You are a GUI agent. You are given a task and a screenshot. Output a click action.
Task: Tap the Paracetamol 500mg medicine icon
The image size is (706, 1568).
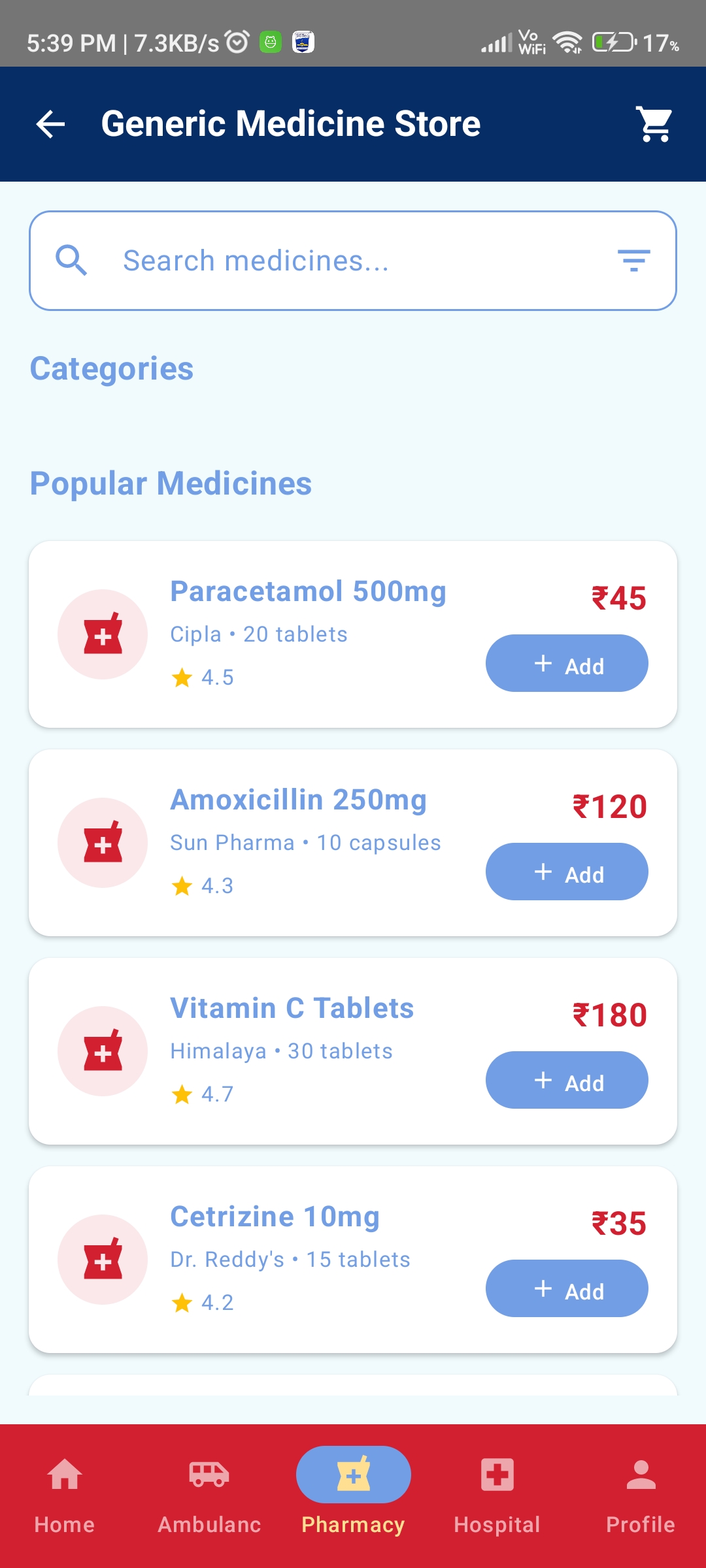[x=103, y=634]
